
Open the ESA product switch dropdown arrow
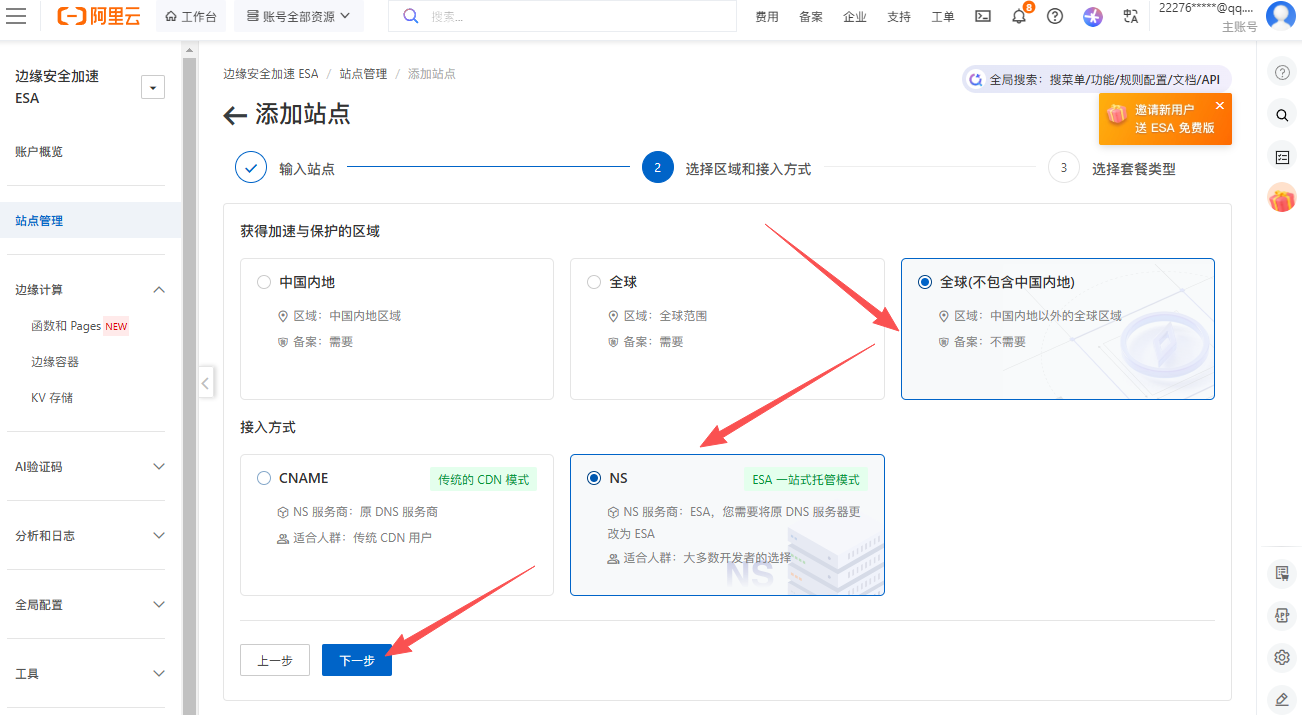click(x=153, y=88)
